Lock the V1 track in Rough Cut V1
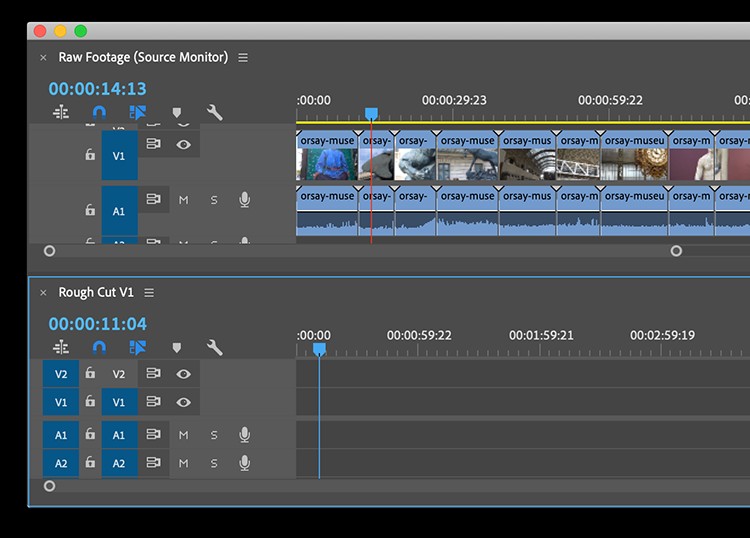The image size is (750, 538). pos(90,401)
